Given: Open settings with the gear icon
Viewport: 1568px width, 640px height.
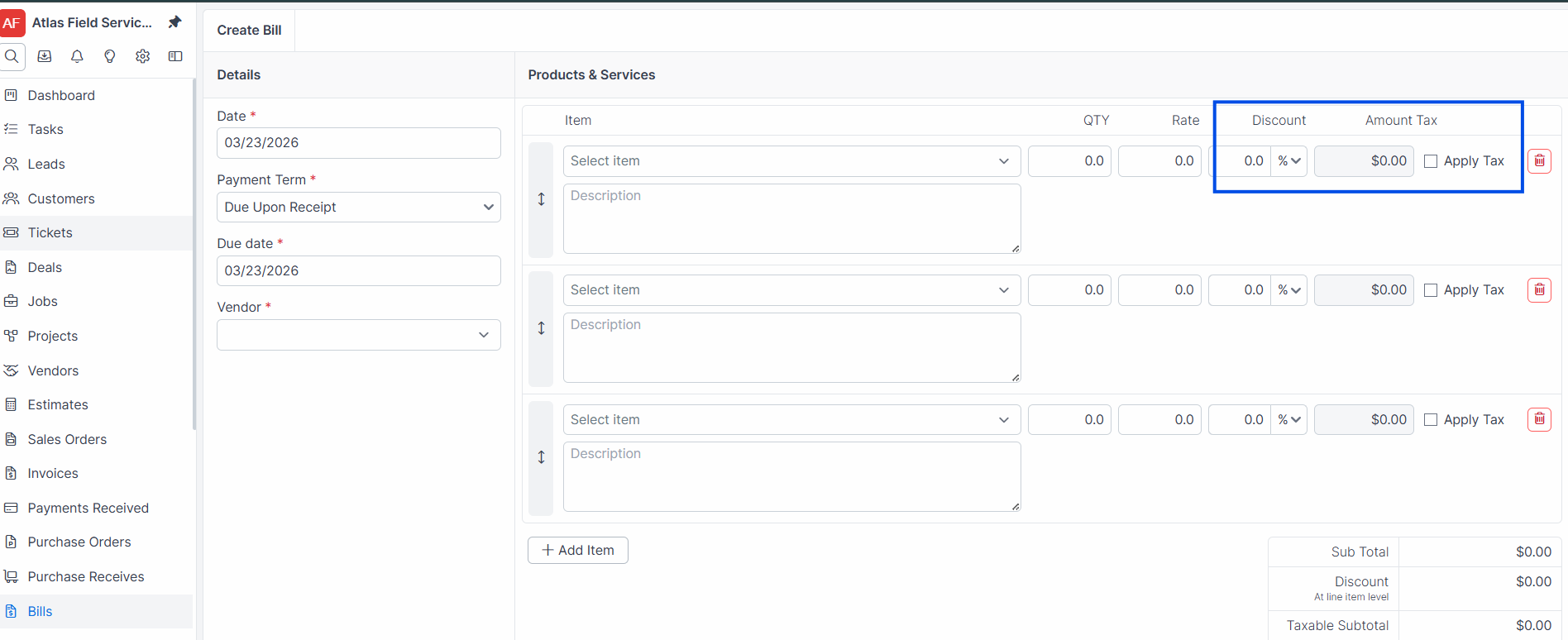Looking at the screenshot, I should pyautogui.click(x=143, y=56).
